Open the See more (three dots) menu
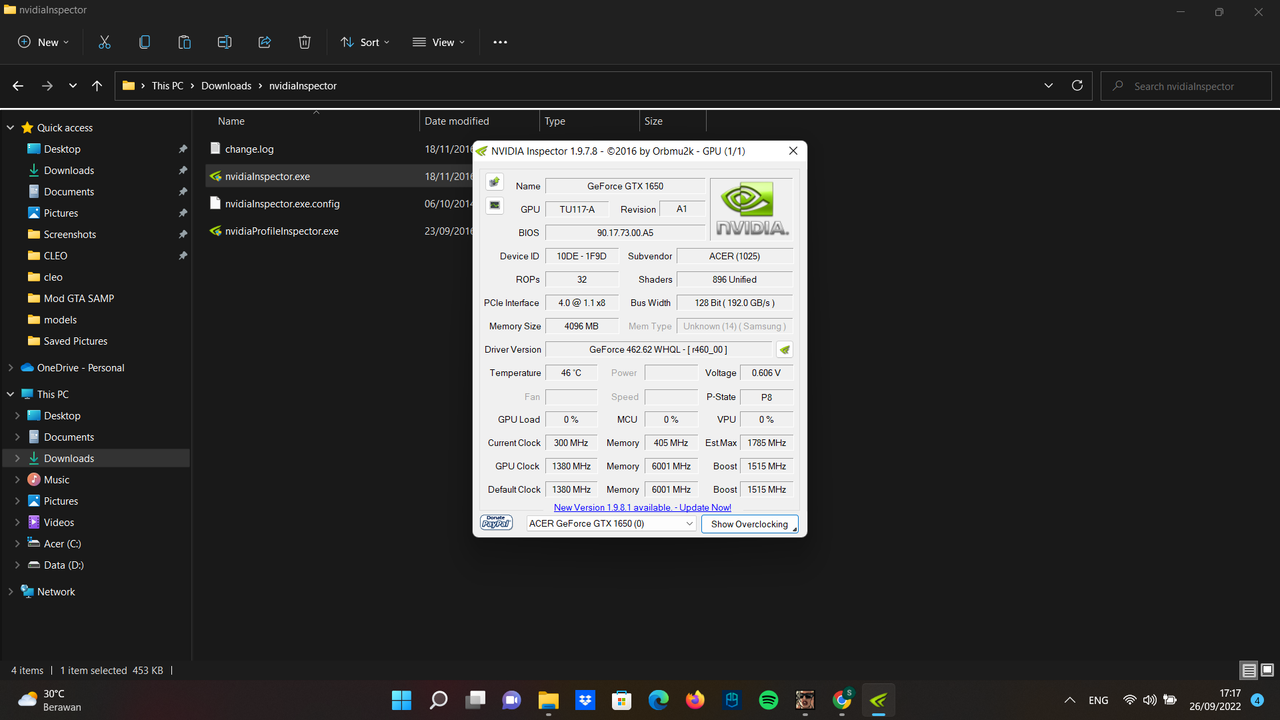This screenshot has height=720, width=1280. (x=500, y=42)
